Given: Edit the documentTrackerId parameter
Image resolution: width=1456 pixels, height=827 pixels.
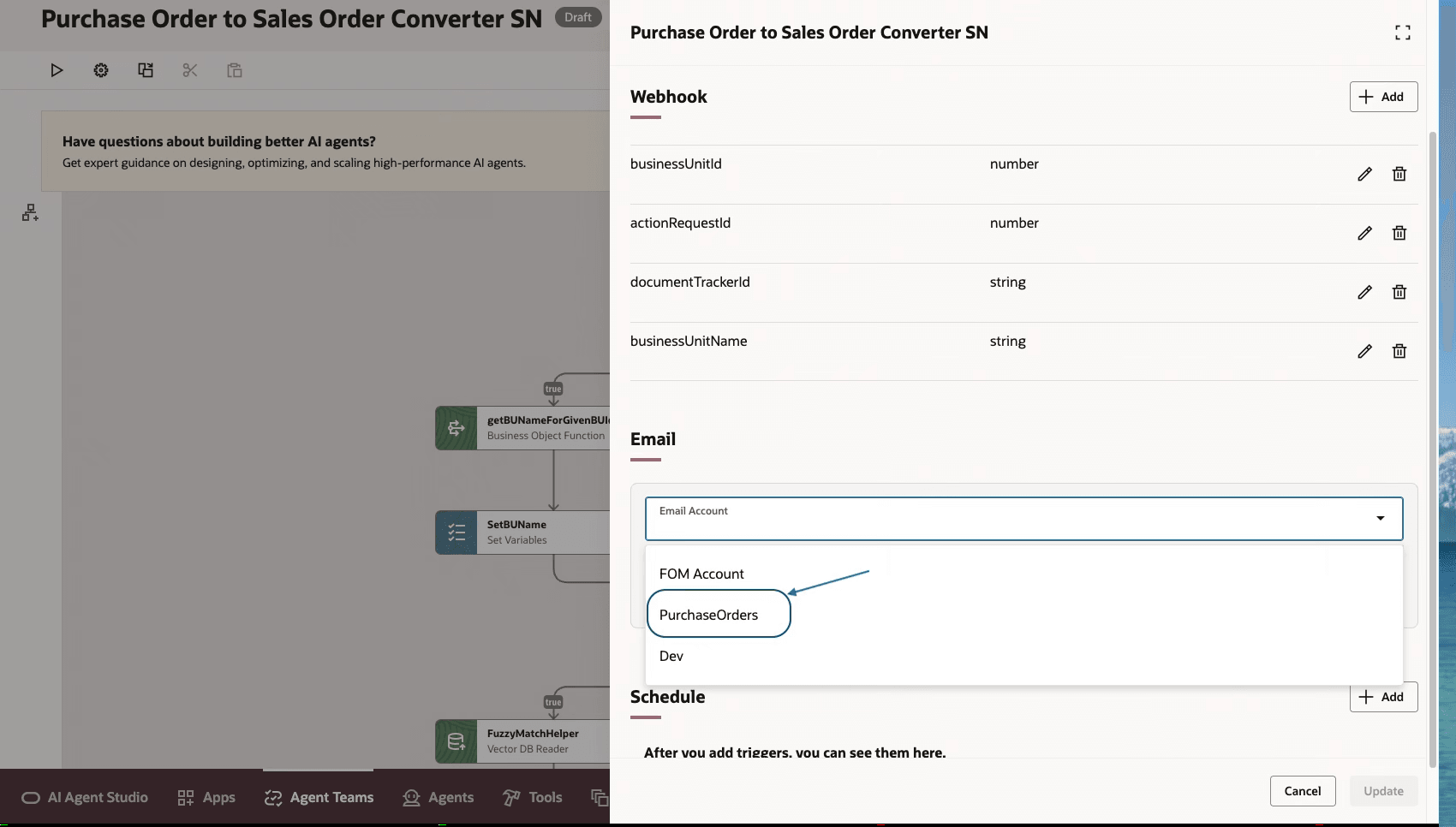Looking at the screenshot, I should point(1365,292).
